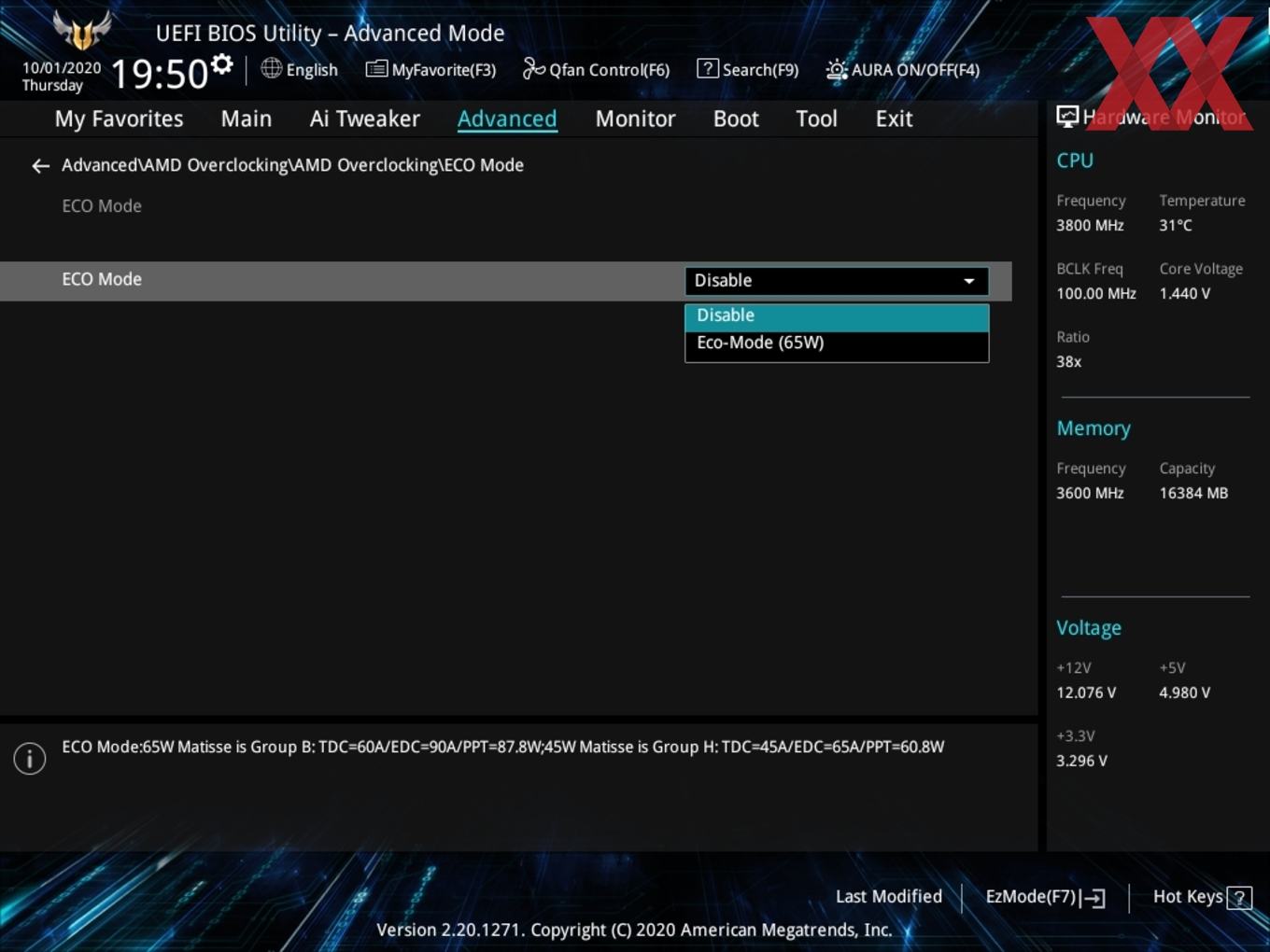Click the CPU heading in Hardware Monitor
1270x952 pixels.
(x=1075, y=161)
